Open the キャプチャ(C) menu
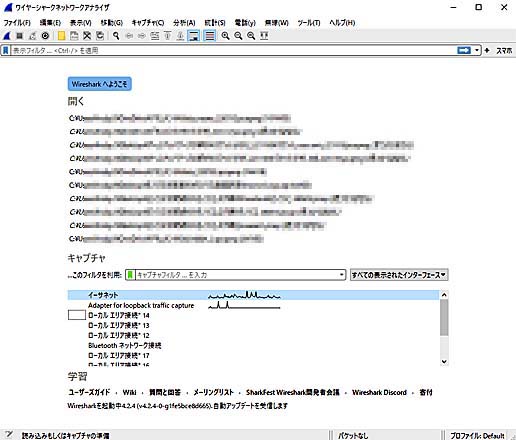The image size is (516, 440). 148,23
